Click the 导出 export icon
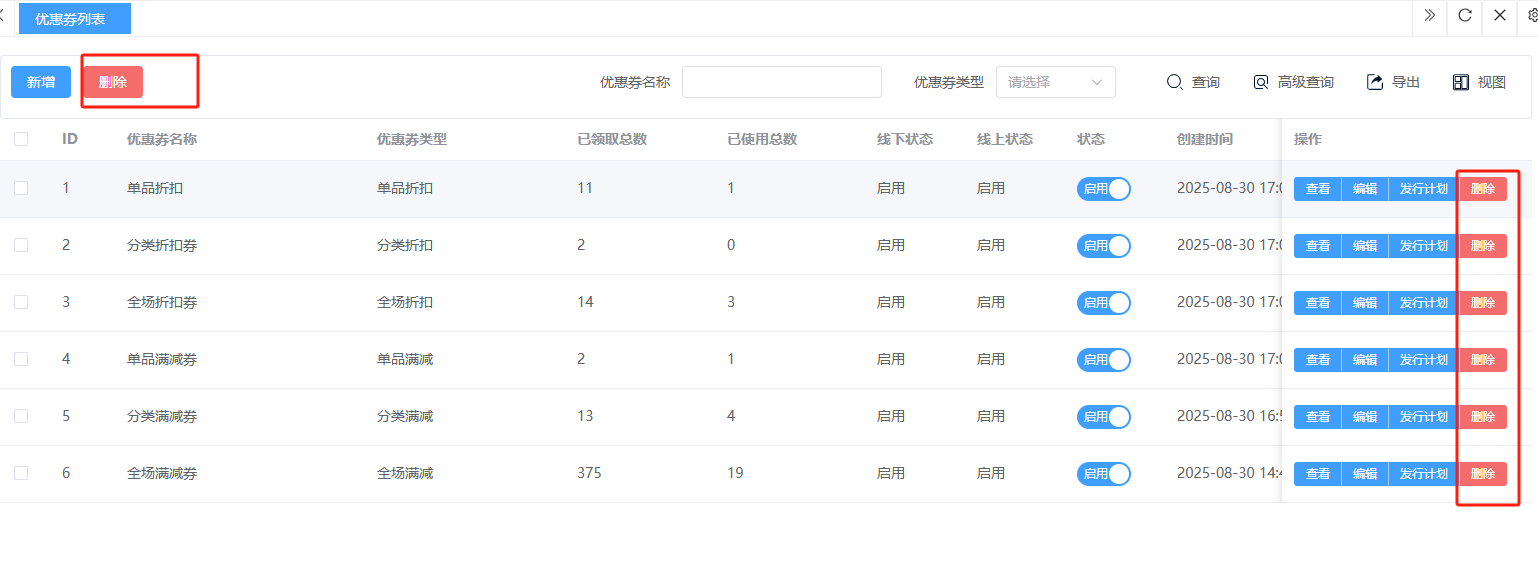 (x=1375, y=82)
